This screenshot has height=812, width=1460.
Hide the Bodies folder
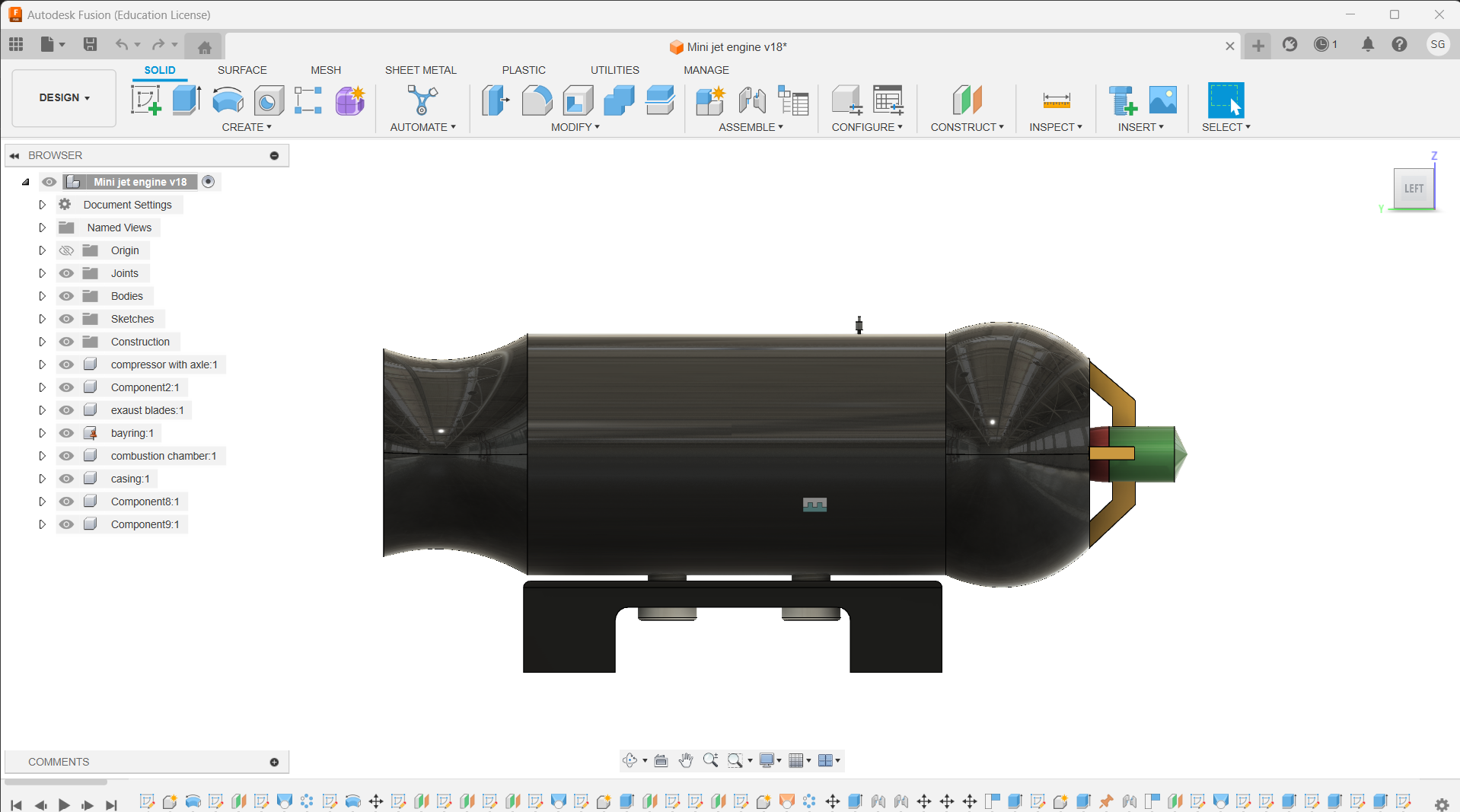[x=66, y=296]
